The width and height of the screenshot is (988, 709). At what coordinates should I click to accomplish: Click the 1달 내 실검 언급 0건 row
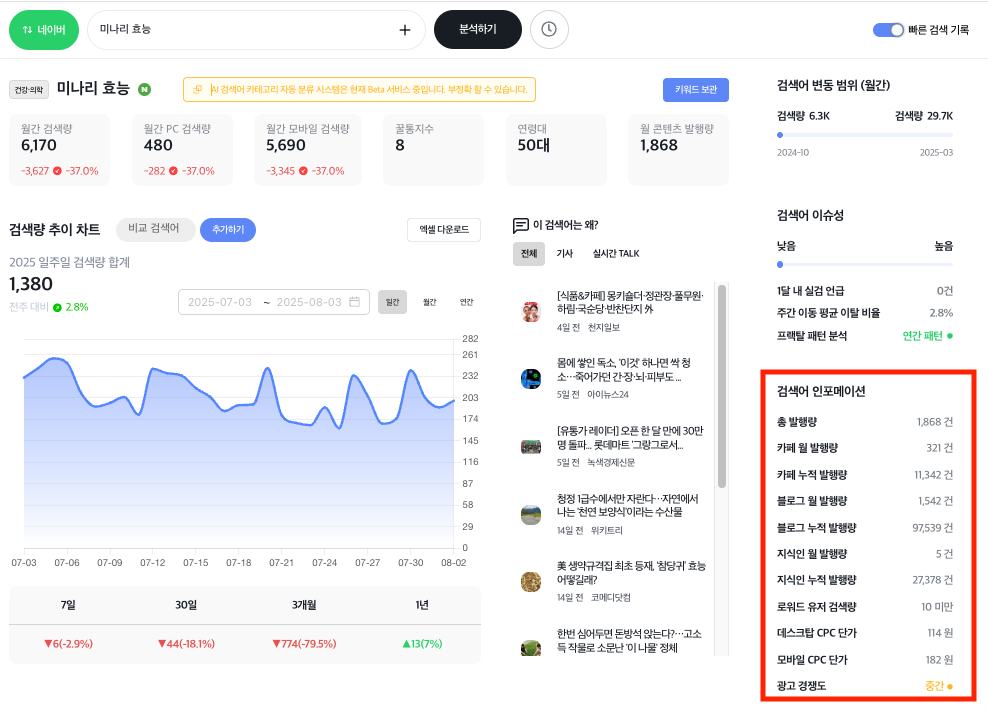pos(864,291)
